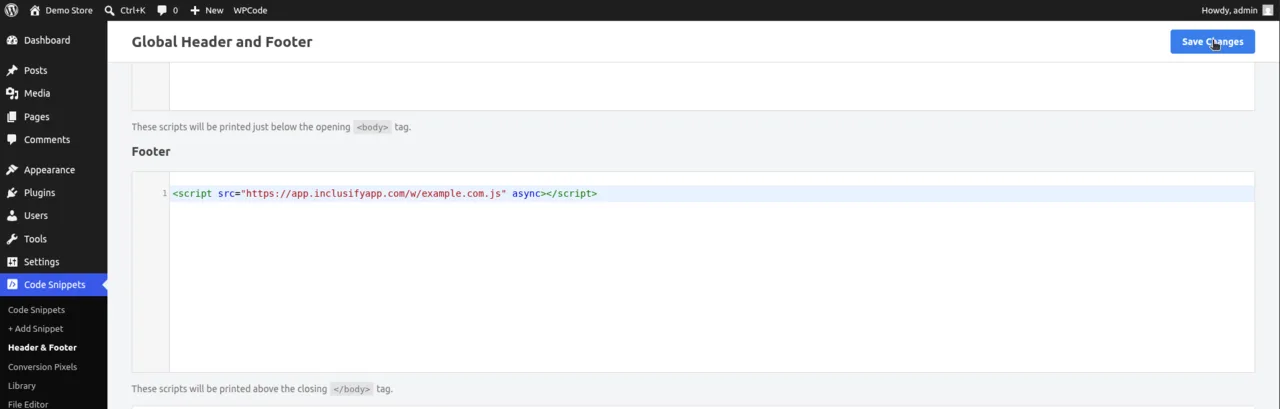Click the Global Header and Footer title

click(x=222, y=42)
